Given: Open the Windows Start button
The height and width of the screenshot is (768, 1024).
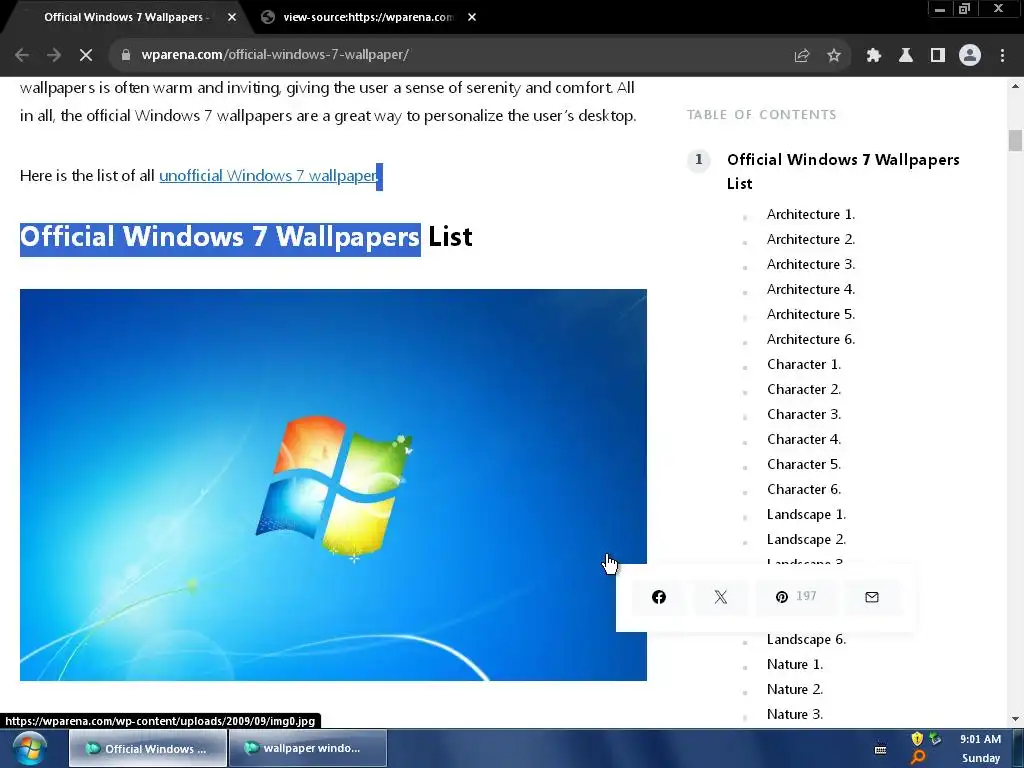Looking at the screenshot, I should click(29, 748).
